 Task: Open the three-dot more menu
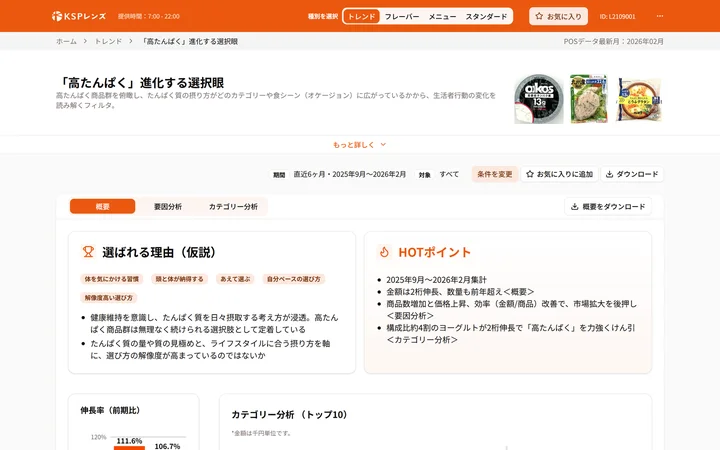click(x=660, y=16)
